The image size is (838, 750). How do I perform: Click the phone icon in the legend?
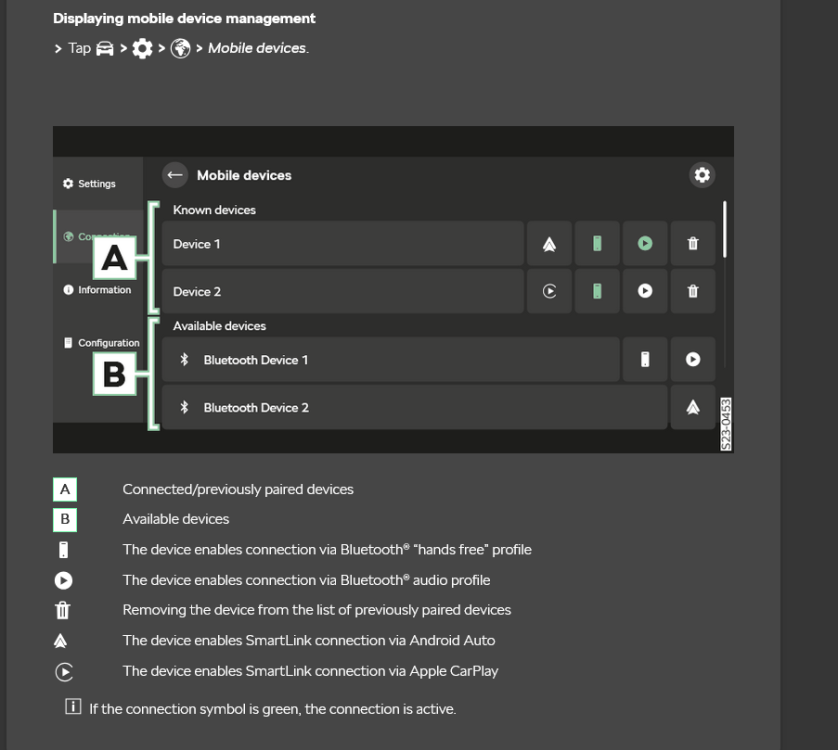[x=64, y=550]
